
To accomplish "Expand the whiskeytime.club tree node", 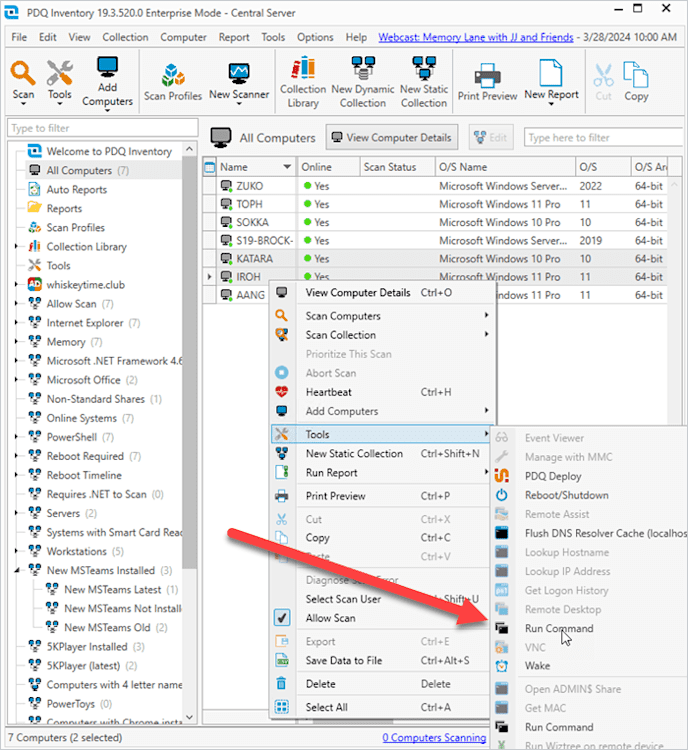I will point(16,285).
